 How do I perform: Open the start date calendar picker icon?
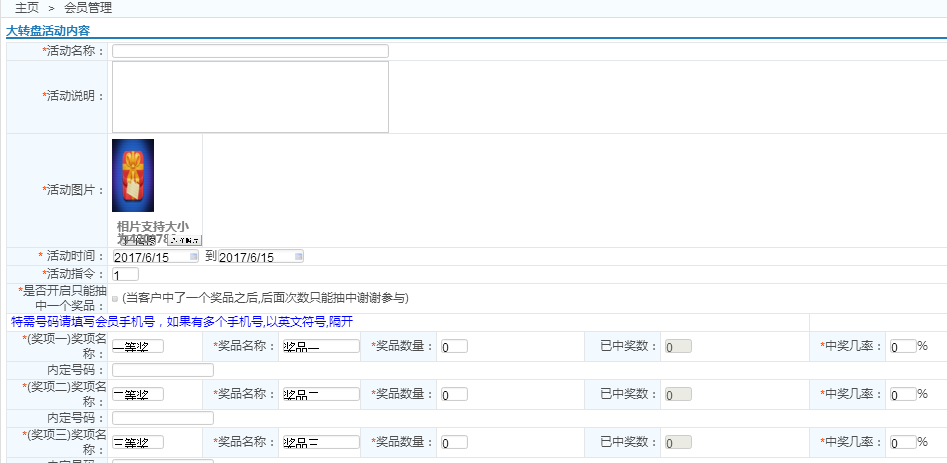(194, 257)
